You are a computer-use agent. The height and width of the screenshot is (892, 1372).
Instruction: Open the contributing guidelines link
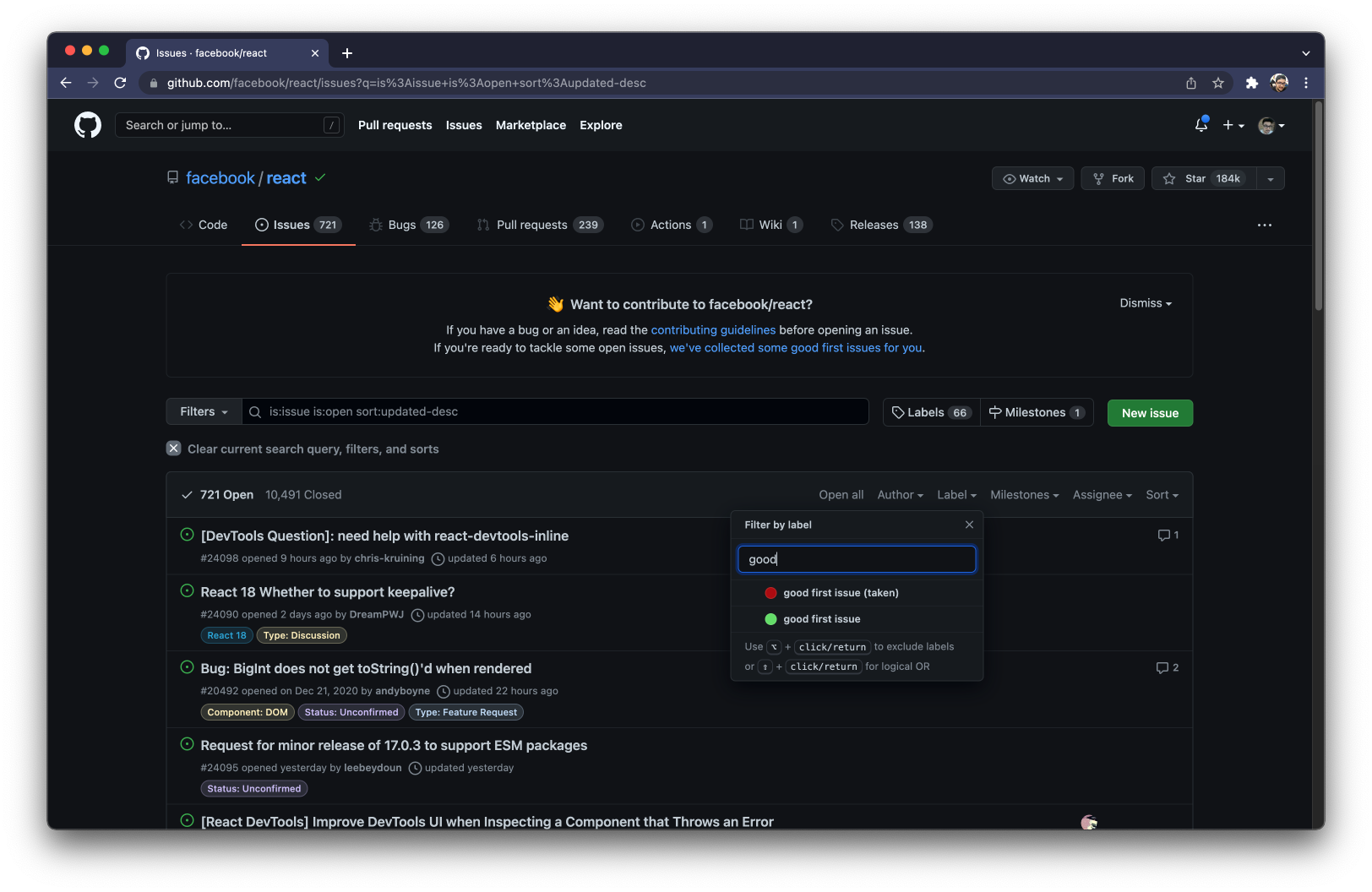pyautogui.click(x=713, y=330)
